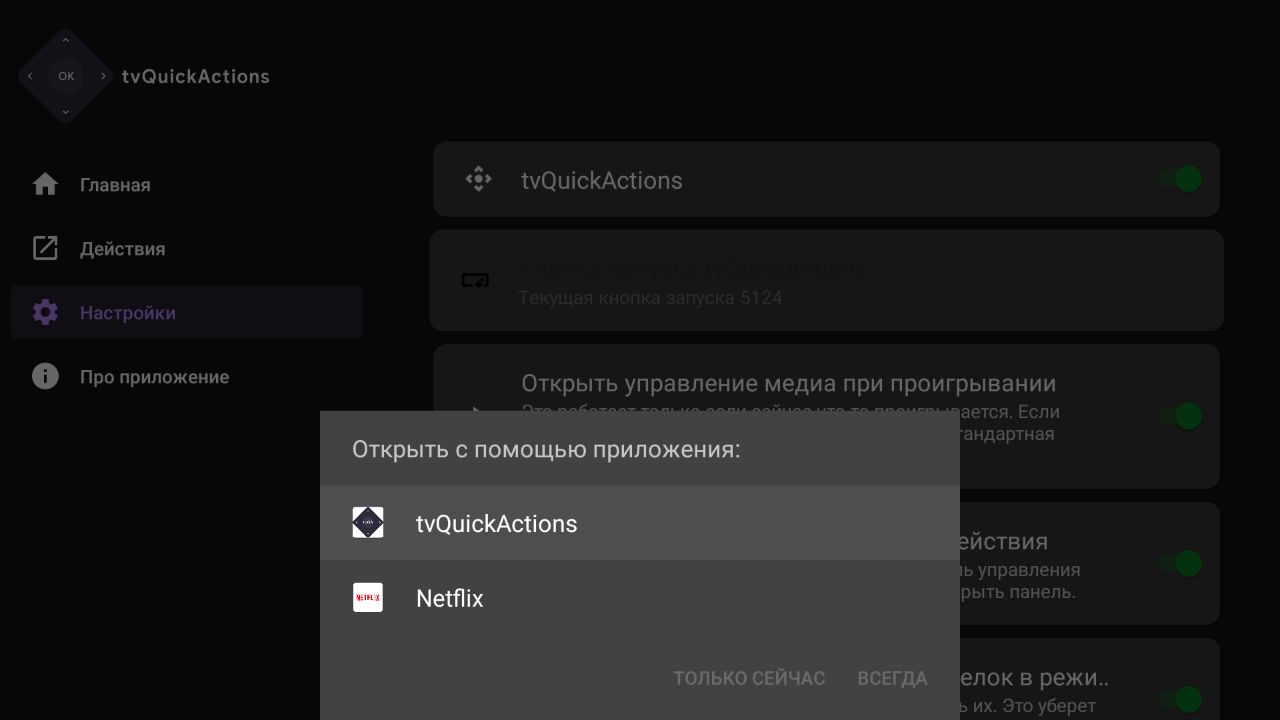Click the Действия open-external icon
This screenshot has width=1280, height=720.
click(45, 248)
